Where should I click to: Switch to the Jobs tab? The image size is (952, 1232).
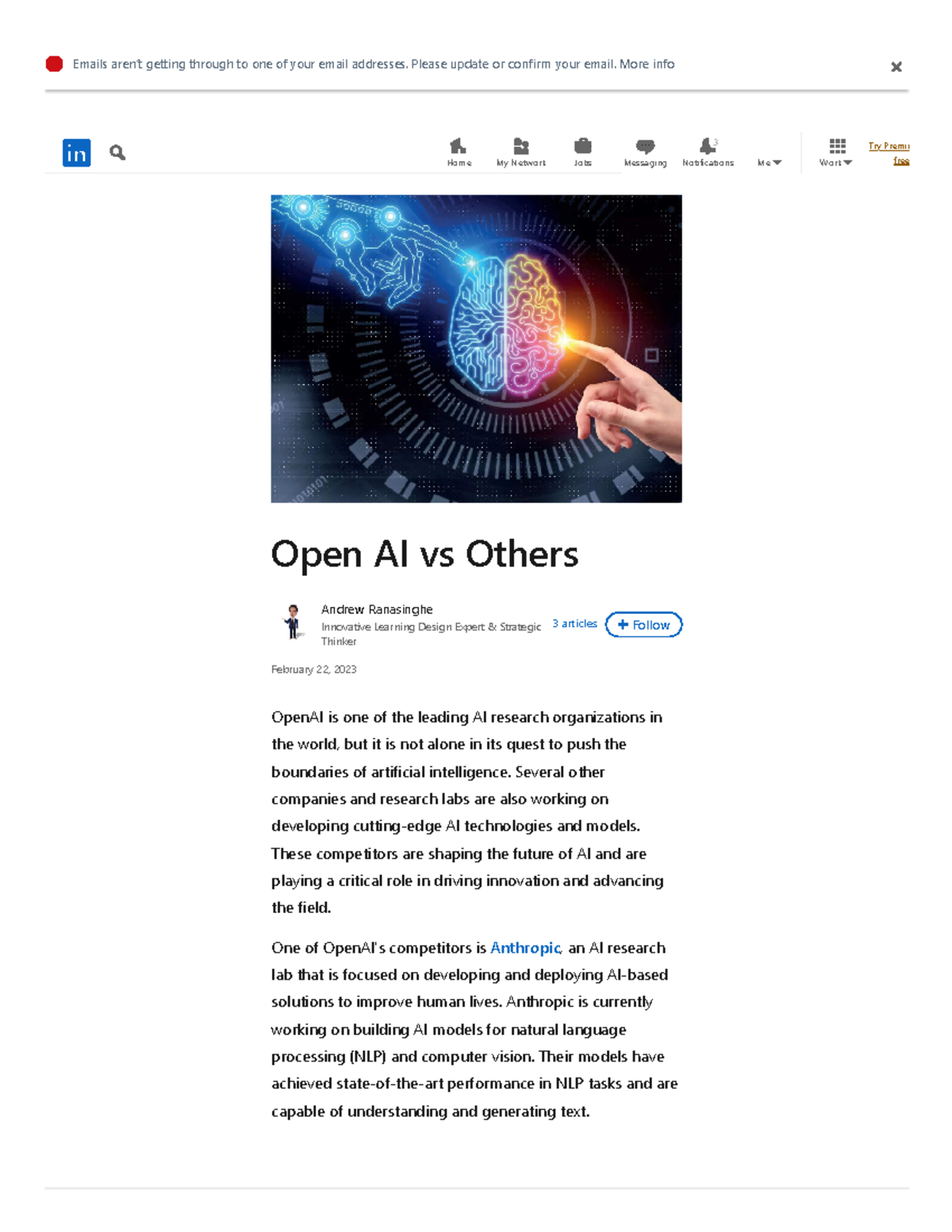(x=583, y=151)
